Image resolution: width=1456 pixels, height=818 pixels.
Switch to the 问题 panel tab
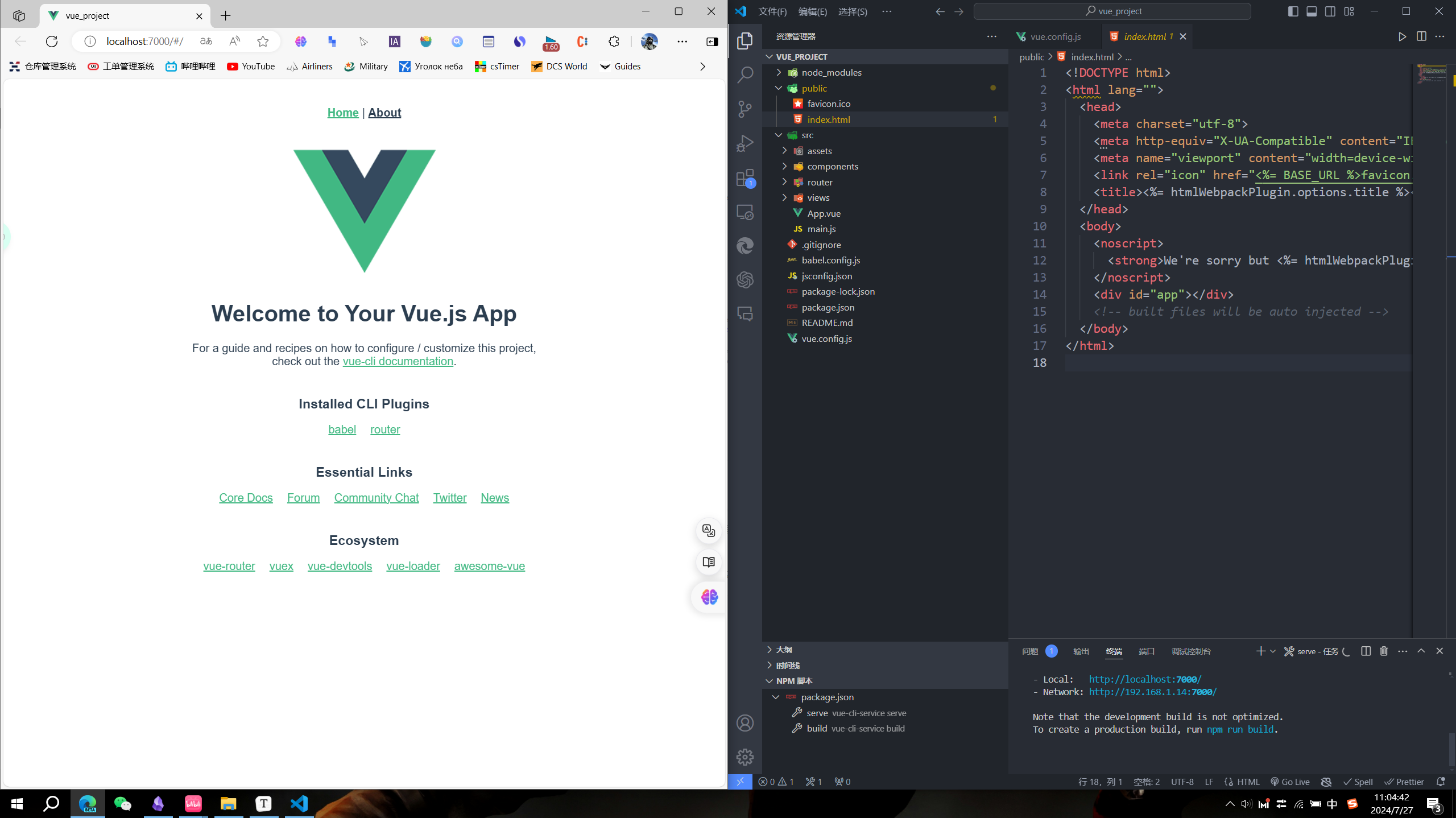click(1039, 651)
